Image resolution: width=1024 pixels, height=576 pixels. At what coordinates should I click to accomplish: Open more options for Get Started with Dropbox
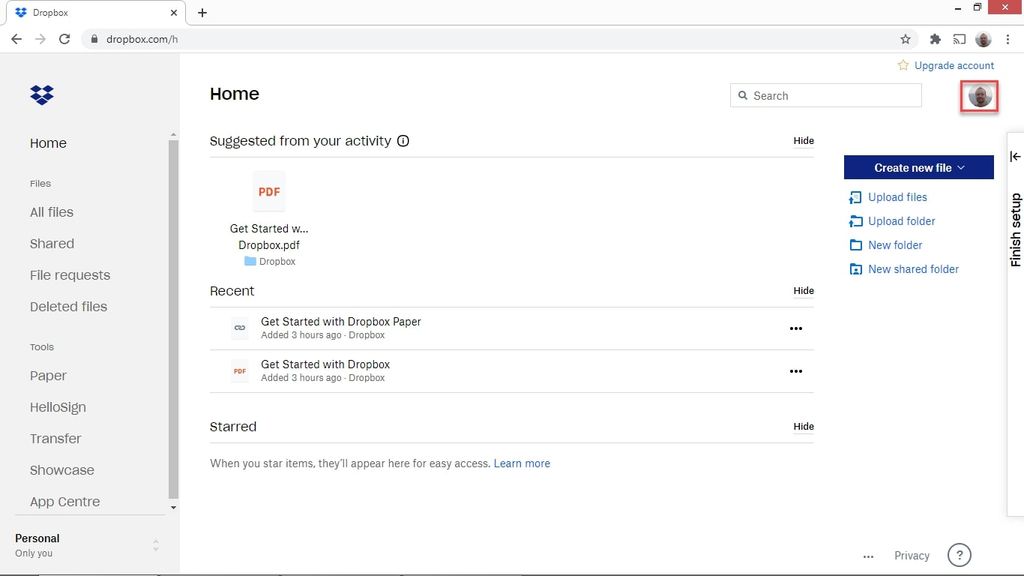795,371
